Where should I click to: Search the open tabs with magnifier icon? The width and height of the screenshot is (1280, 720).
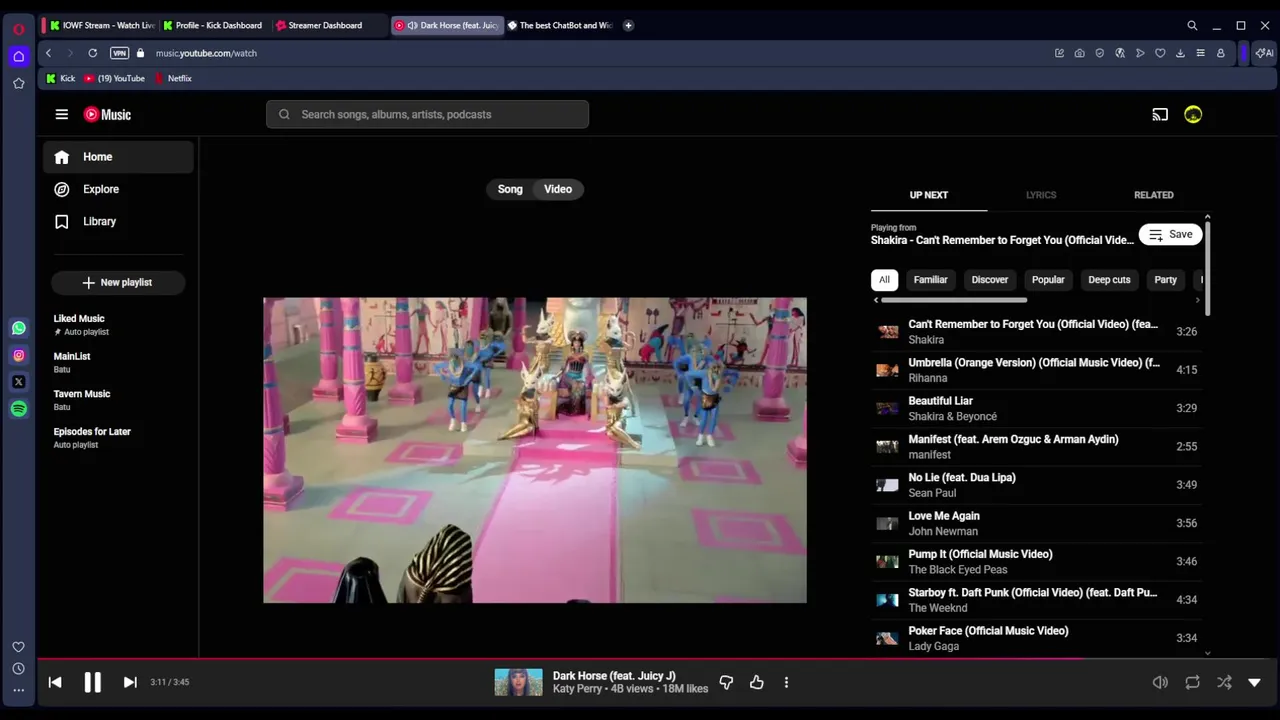point(1192,25)
